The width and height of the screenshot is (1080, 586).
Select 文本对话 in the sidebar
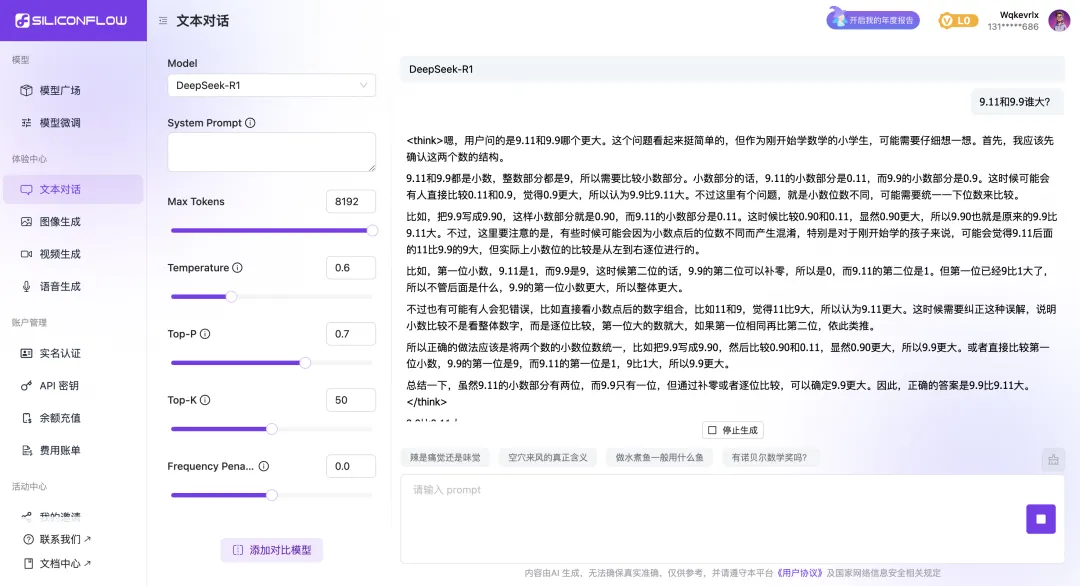click(x=73, y=189)
